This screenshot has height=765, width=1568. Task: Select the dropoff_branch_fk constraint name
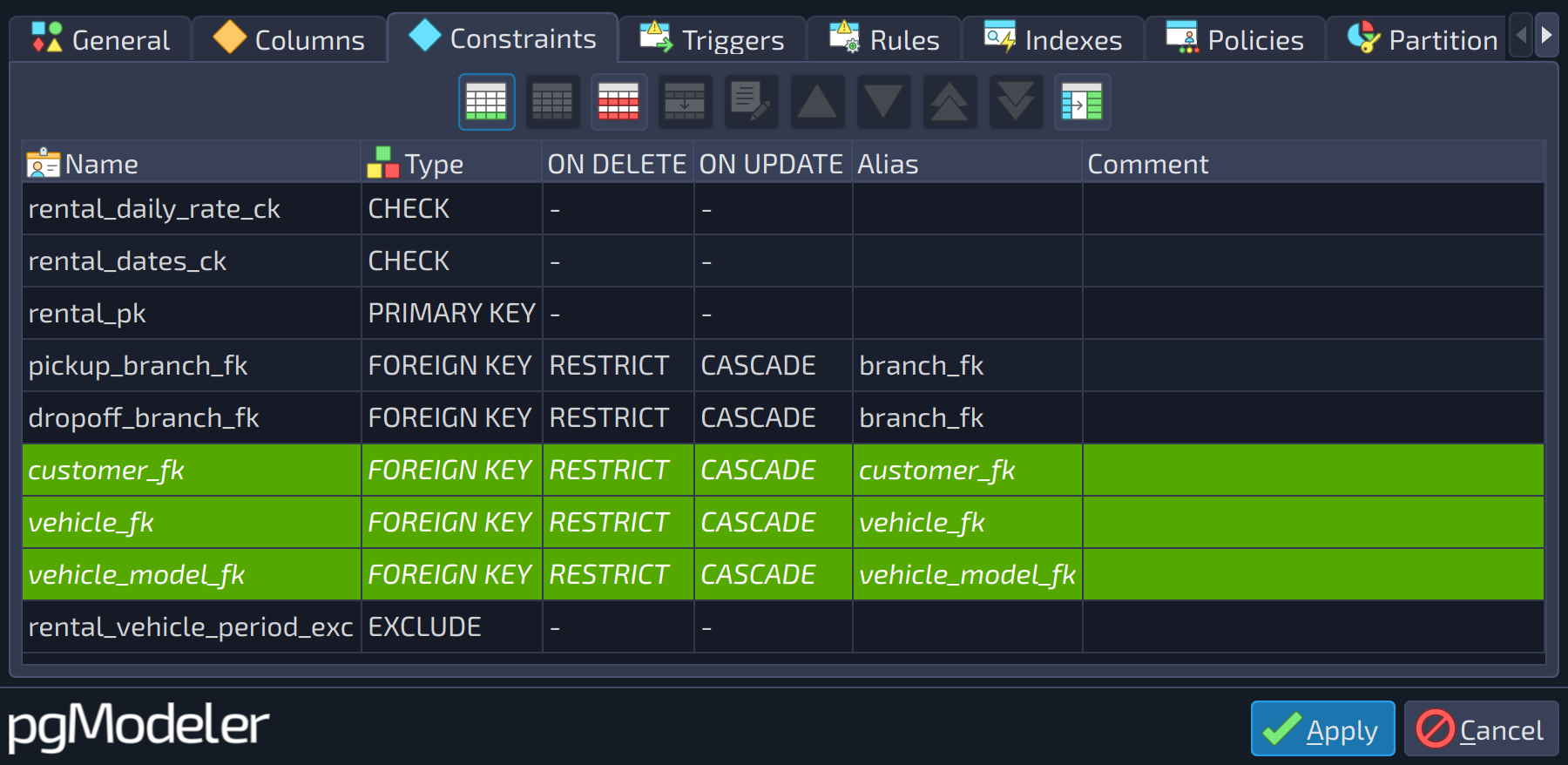pos(144,418)
